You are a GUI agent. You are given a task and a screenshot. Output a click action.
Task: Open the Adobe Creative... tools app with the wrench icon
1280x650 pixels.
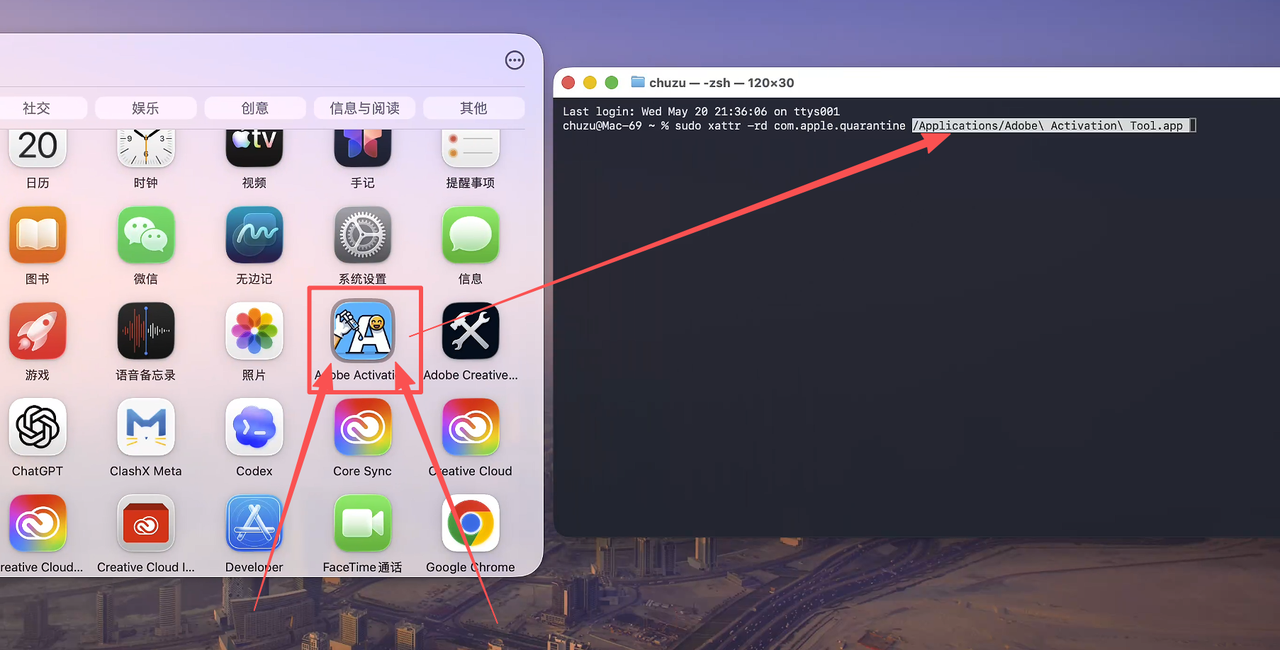point(470,331)
